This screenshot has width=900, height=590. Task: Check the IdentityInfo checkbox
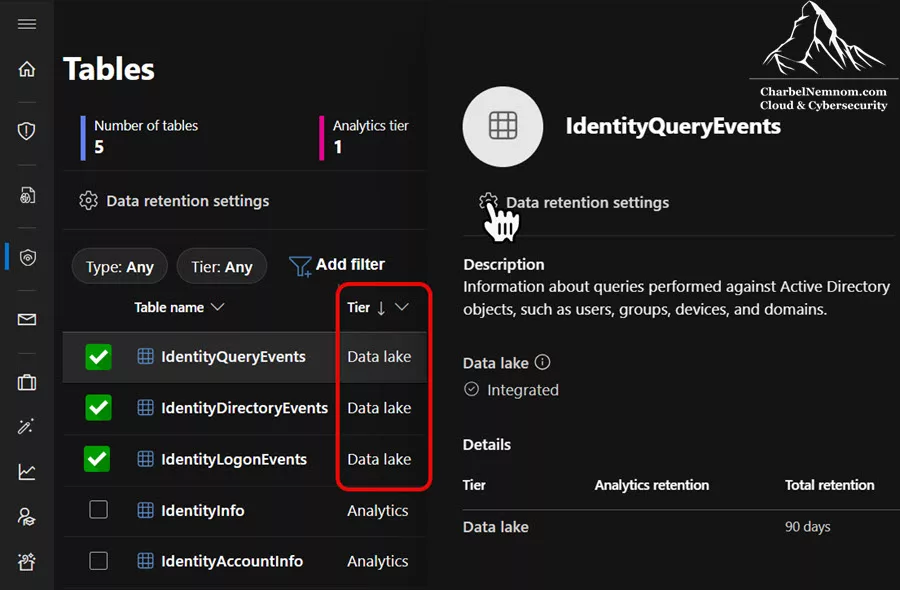[99, 509]
